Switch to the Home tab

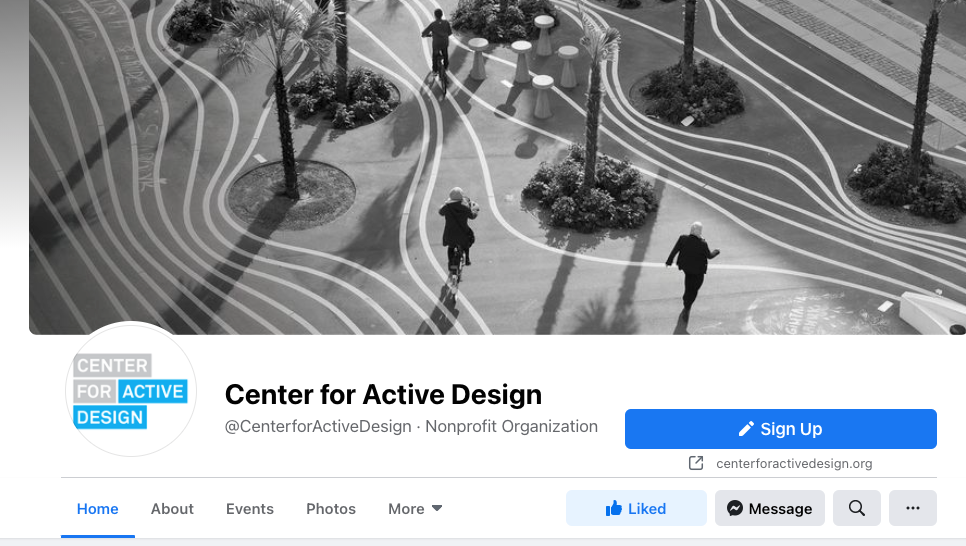coord(97,509)
